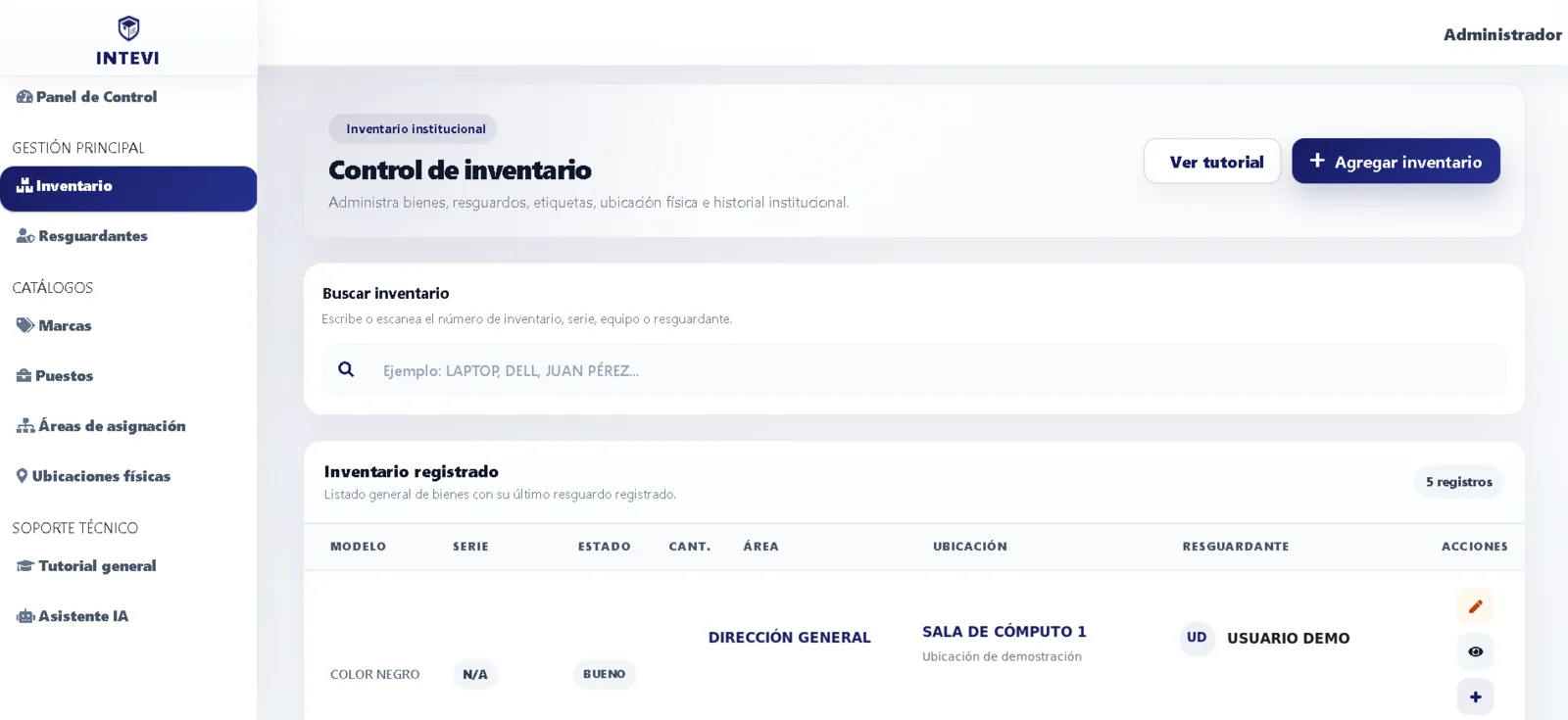Click Agregar inventario button
The width and height of the screenshot is (1568, 720).
1396,161
